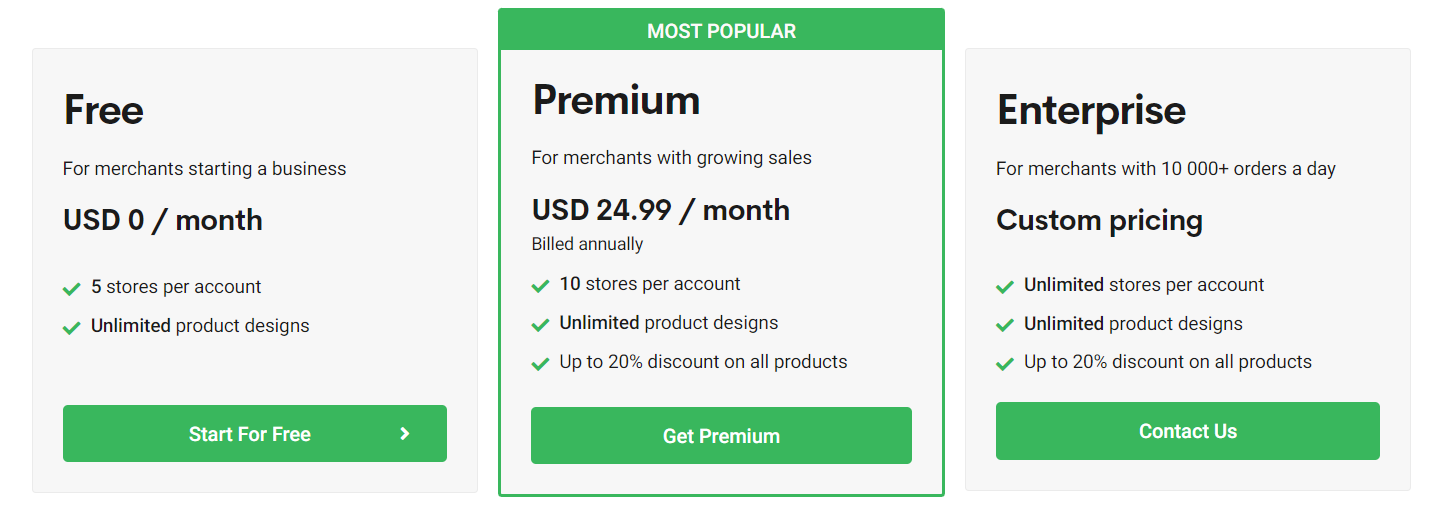
Task: Click the Get Premium button
Action: coord(721,435)
